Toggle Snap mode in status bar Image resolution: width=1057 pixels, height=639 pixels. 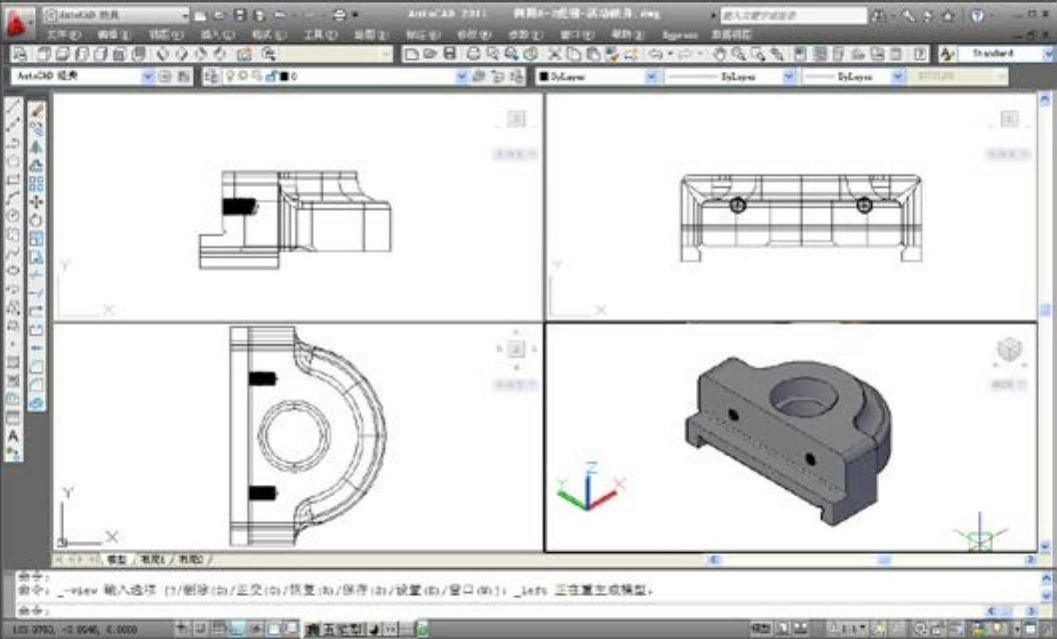pyautogui.click(x=201, y=629)
